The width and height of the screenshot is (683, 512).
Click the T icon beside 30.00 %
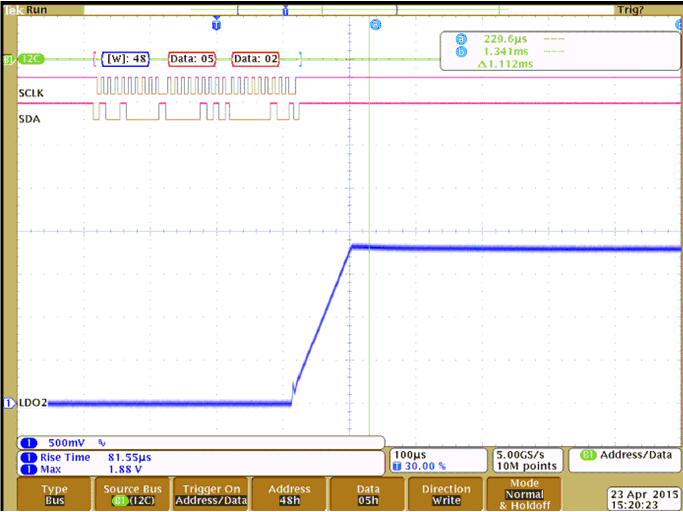(396, 466)
